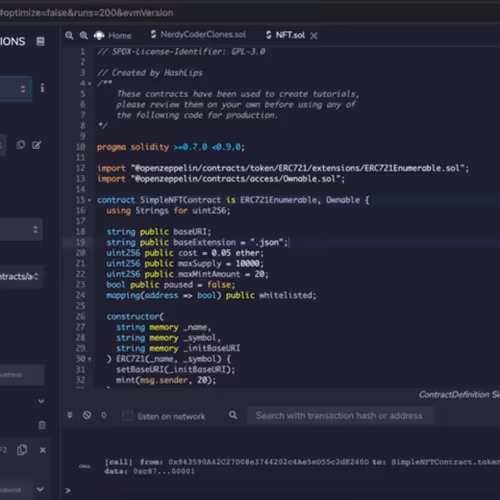Collapse the terminal with the double-chevron icon
Image resolution: width=500 pixels, height=500 pixels.
click(70, 415)
